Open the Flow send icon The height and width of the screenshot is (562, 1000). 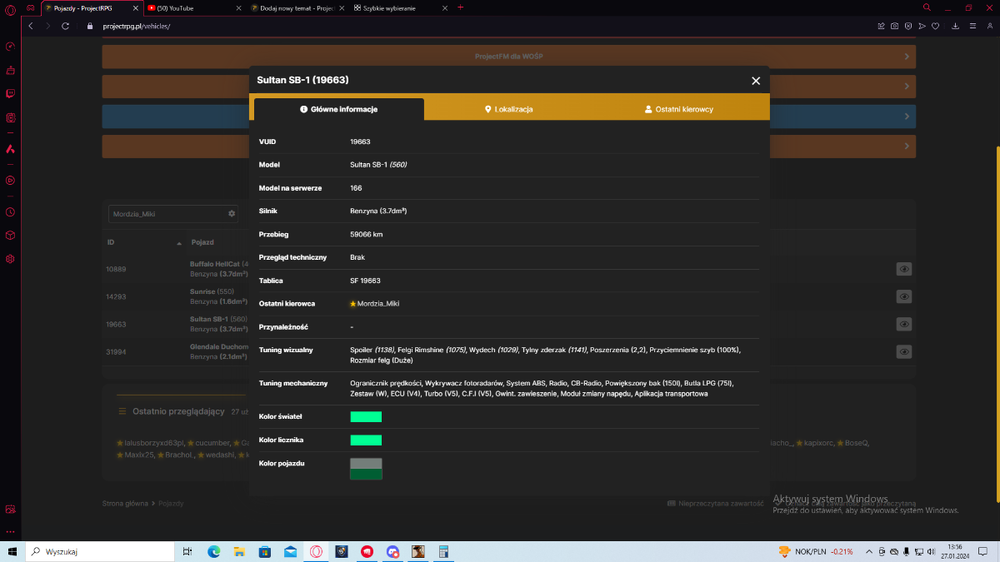click(x=922, y=26)
